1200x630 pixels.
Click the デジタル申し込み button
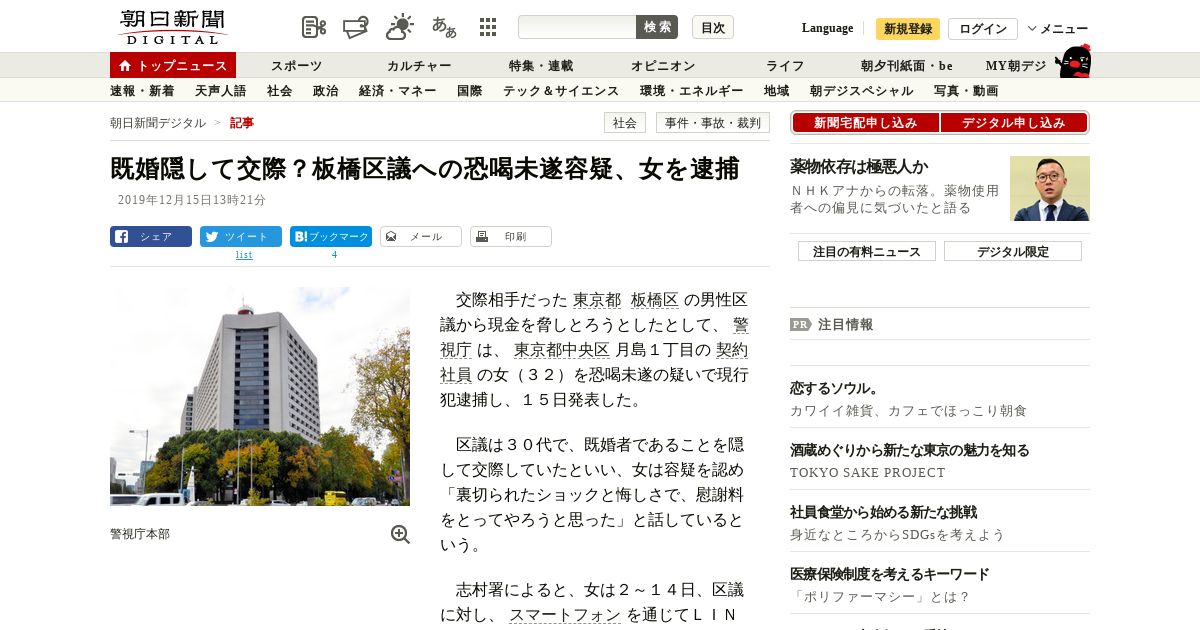click(1014, 123)
